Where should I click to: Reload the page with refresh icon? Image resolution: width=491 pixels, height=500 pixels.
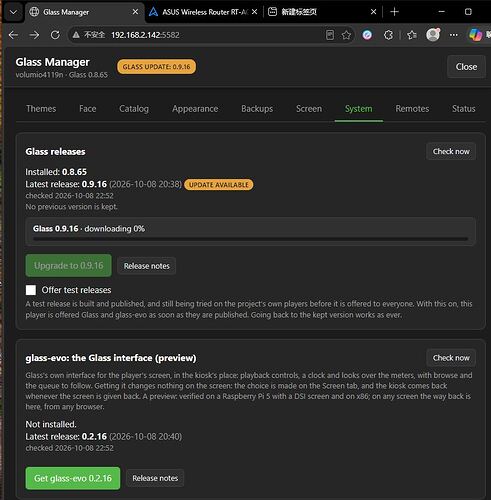tap(55, 35)
